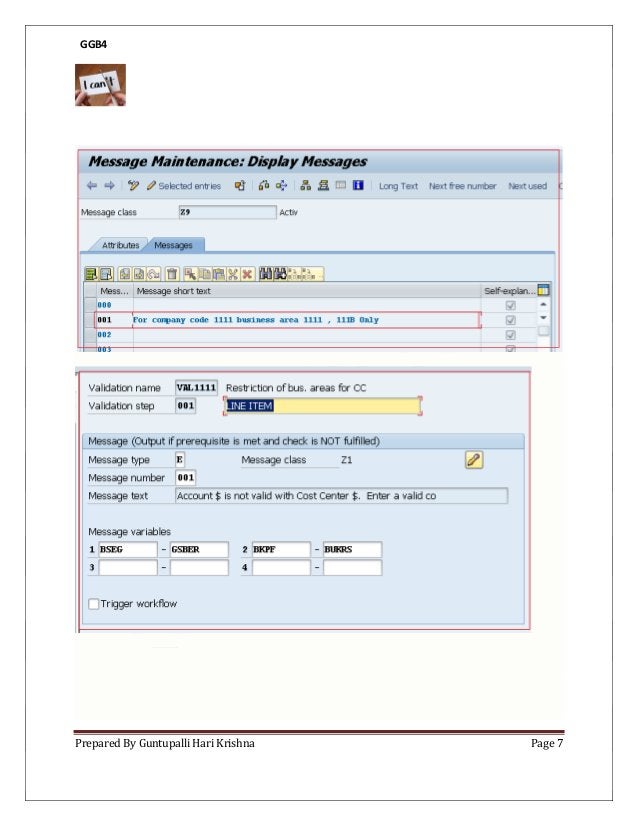
Task: Click the fullscreen window icon
Action: (341, 185)
